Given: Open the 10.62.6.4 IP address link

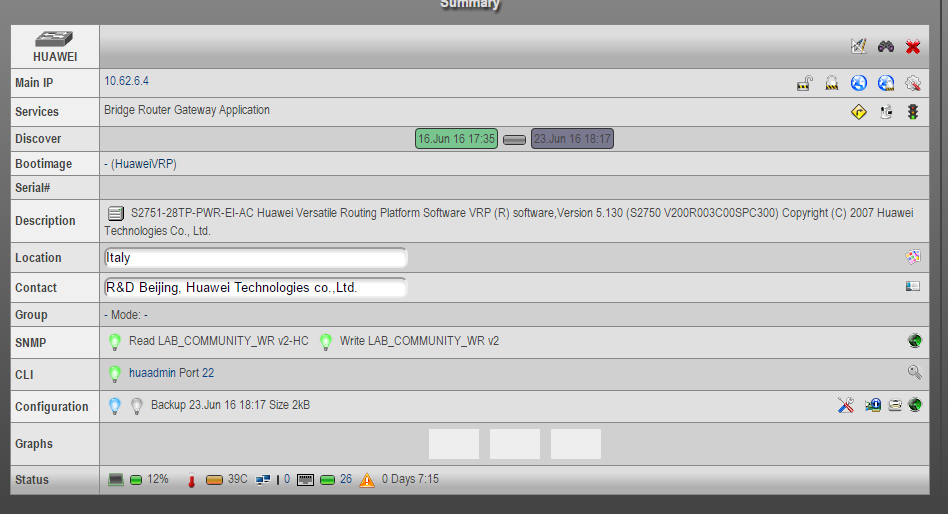Looking at the screenshot, I should coord(126,81).
